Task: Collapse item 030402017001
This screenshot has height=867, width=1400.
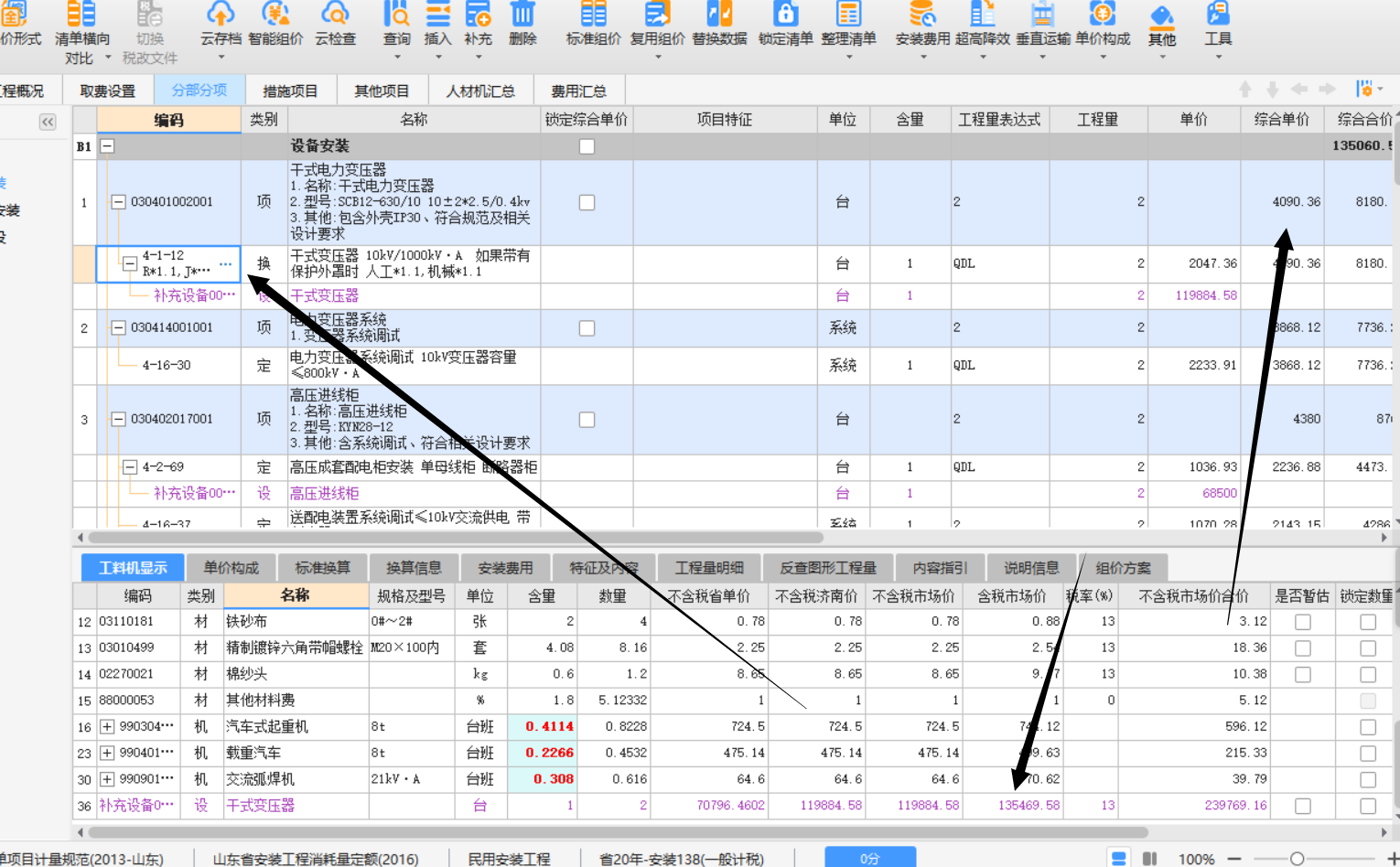Action: coord(118,419)
